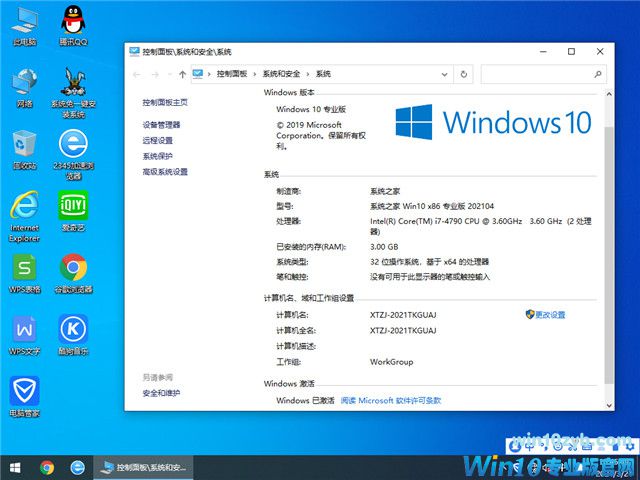This screenshot has width=640, height=480.
Task: Open WPS文字 desktop shortcut
Action: click(x=24, y=335)
